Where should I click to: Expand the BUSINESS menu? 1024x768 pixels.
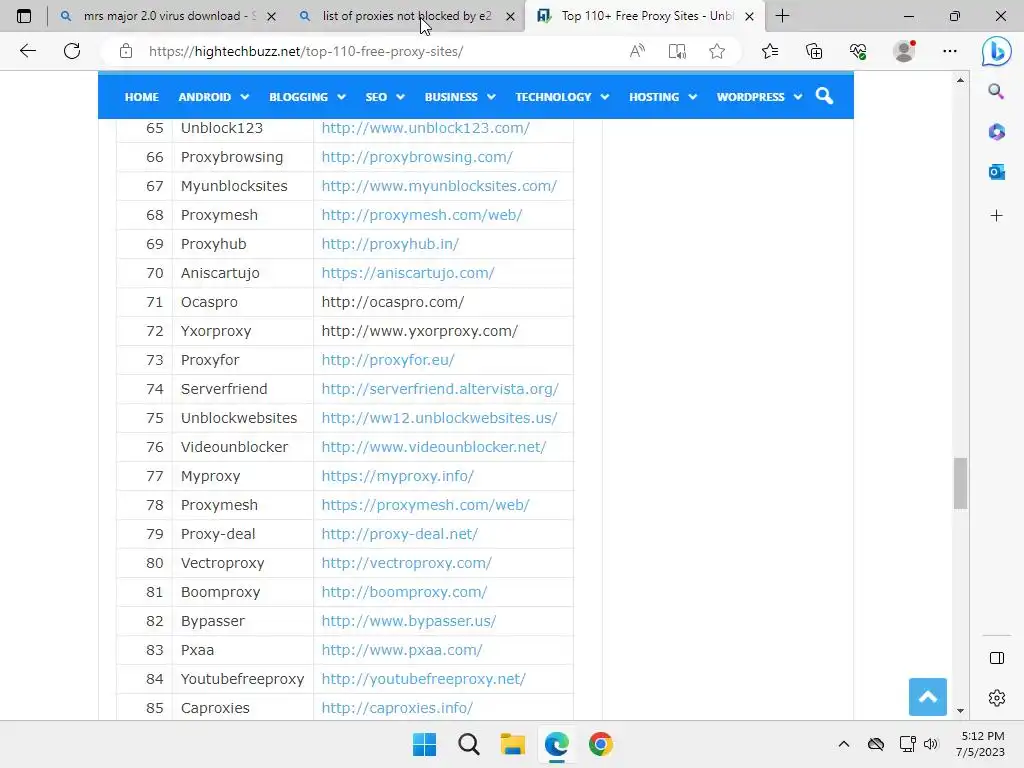[460, 97]
